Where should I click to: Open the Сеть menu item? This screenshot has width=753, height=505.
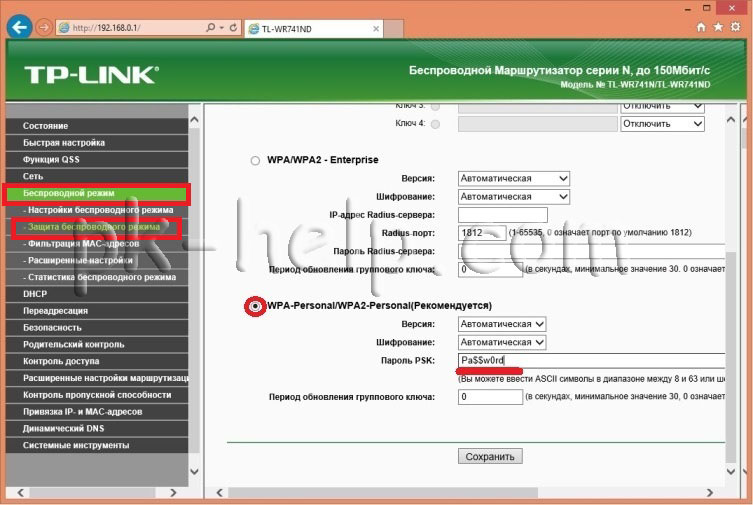click(x=97, y=176)
